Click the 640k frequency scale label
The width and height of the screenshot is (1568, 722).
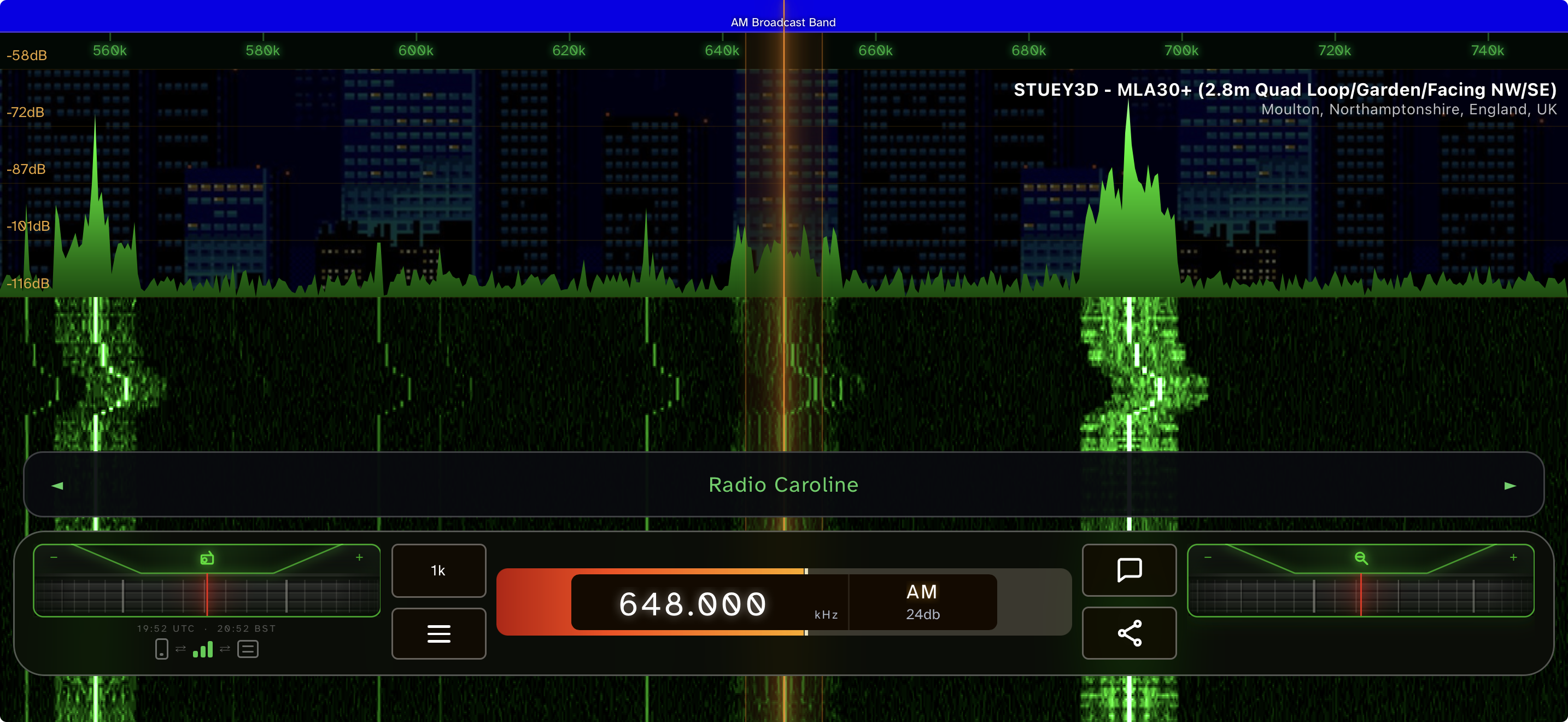pos(722,50)
